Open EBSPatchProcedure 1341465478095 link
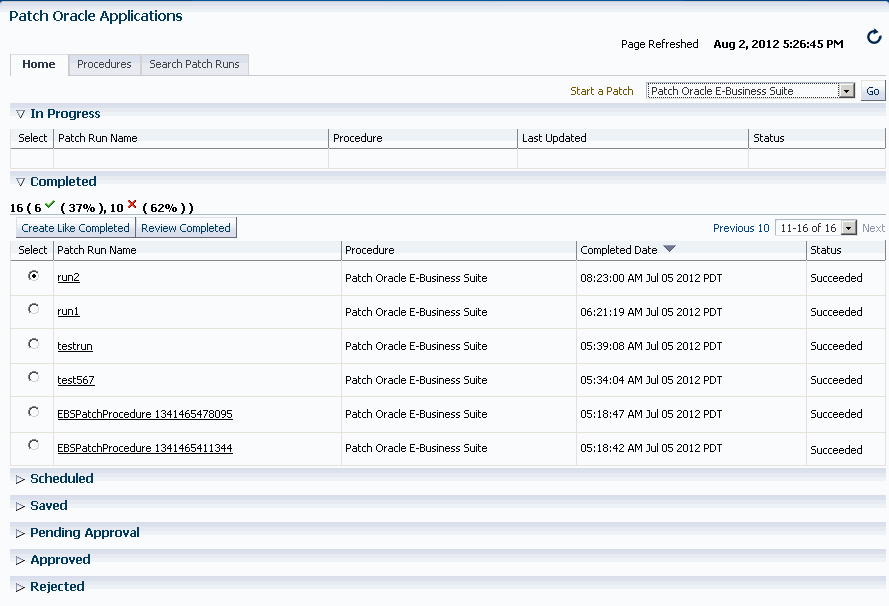 click(x=145, y=414)
